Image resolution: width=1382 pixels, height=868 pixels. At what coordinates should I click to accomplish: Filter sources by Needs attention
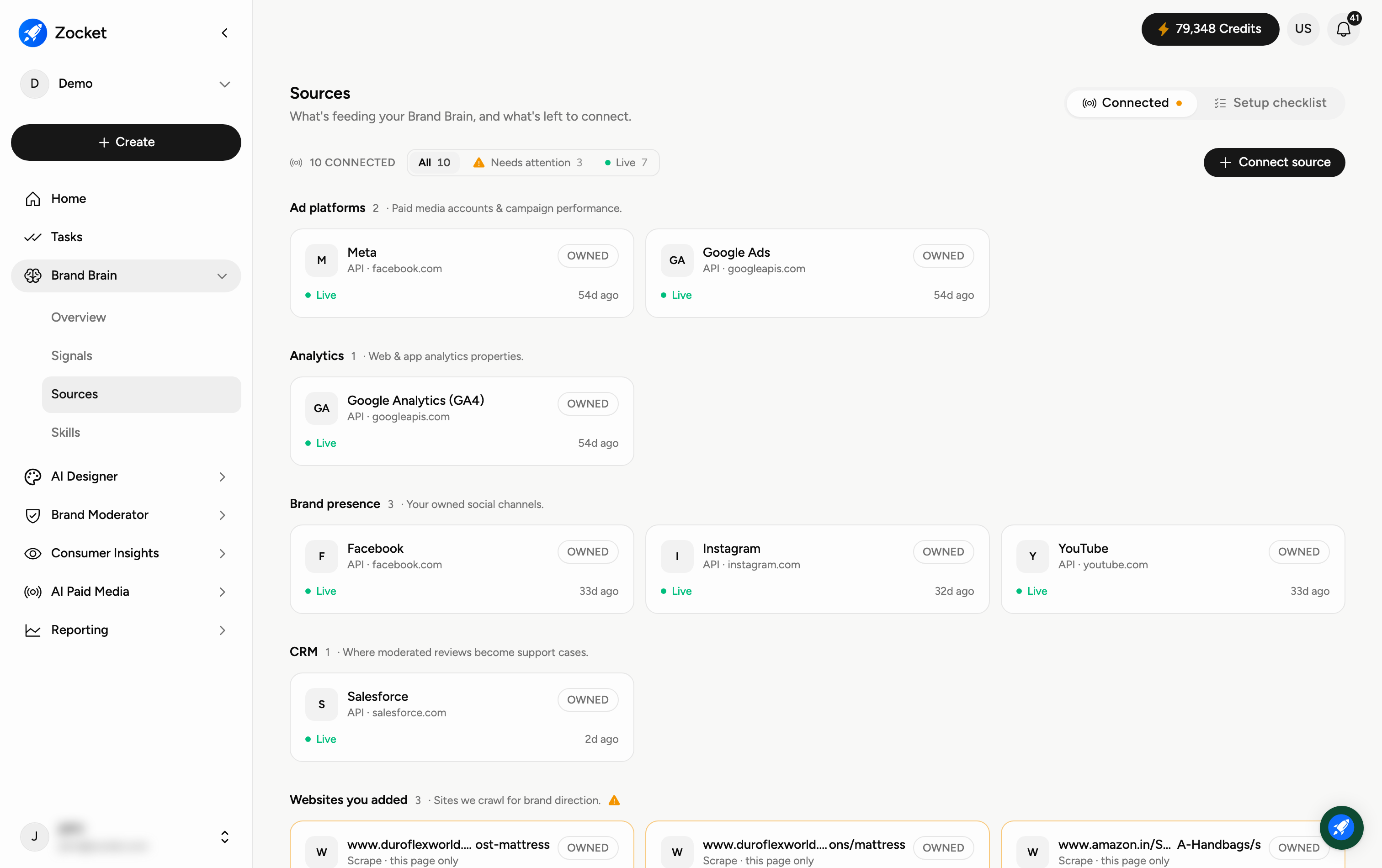click(528, 163)
